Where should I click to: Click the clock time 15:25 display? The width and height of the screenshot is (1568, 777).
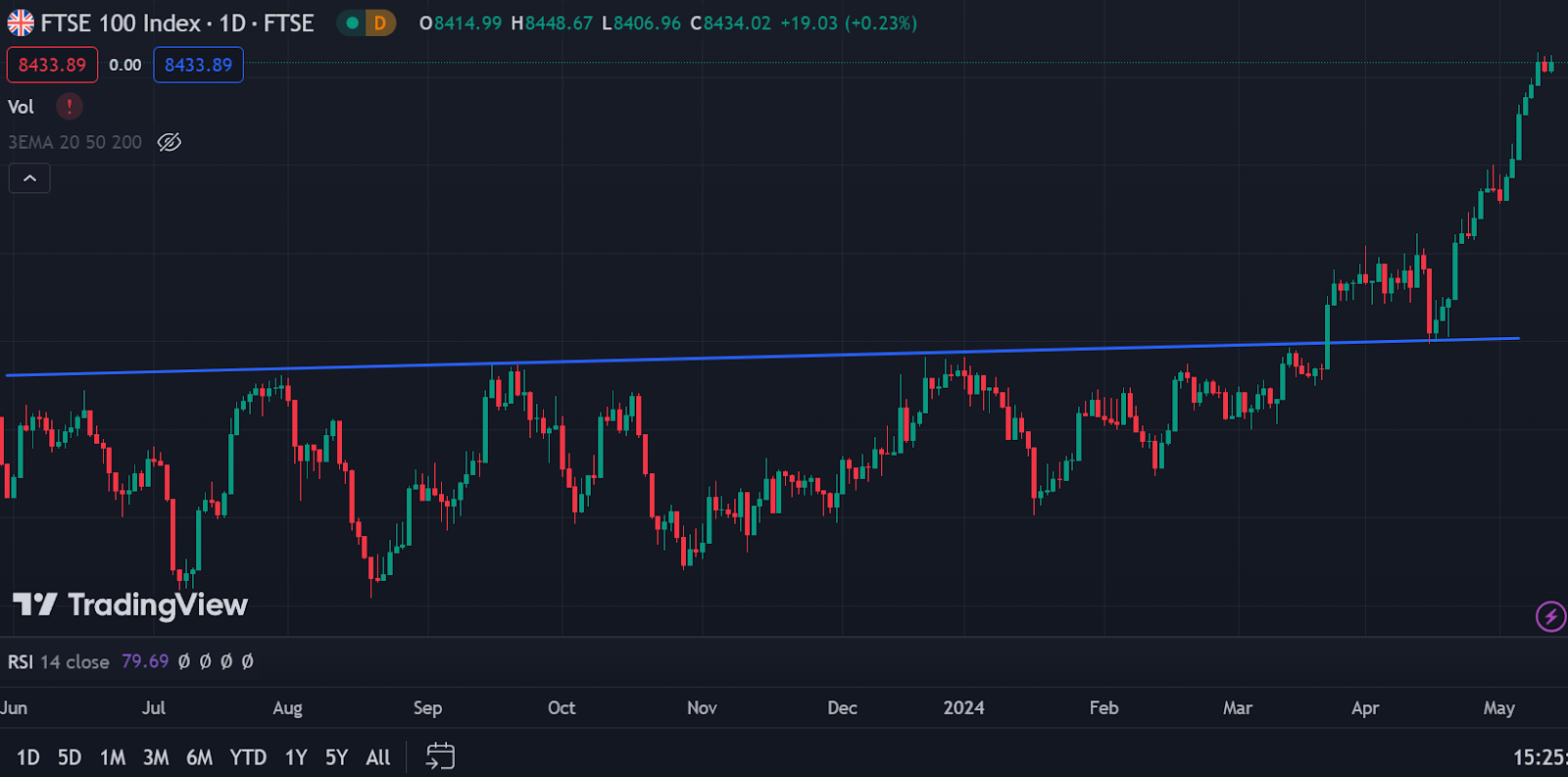coord(1540,757)
